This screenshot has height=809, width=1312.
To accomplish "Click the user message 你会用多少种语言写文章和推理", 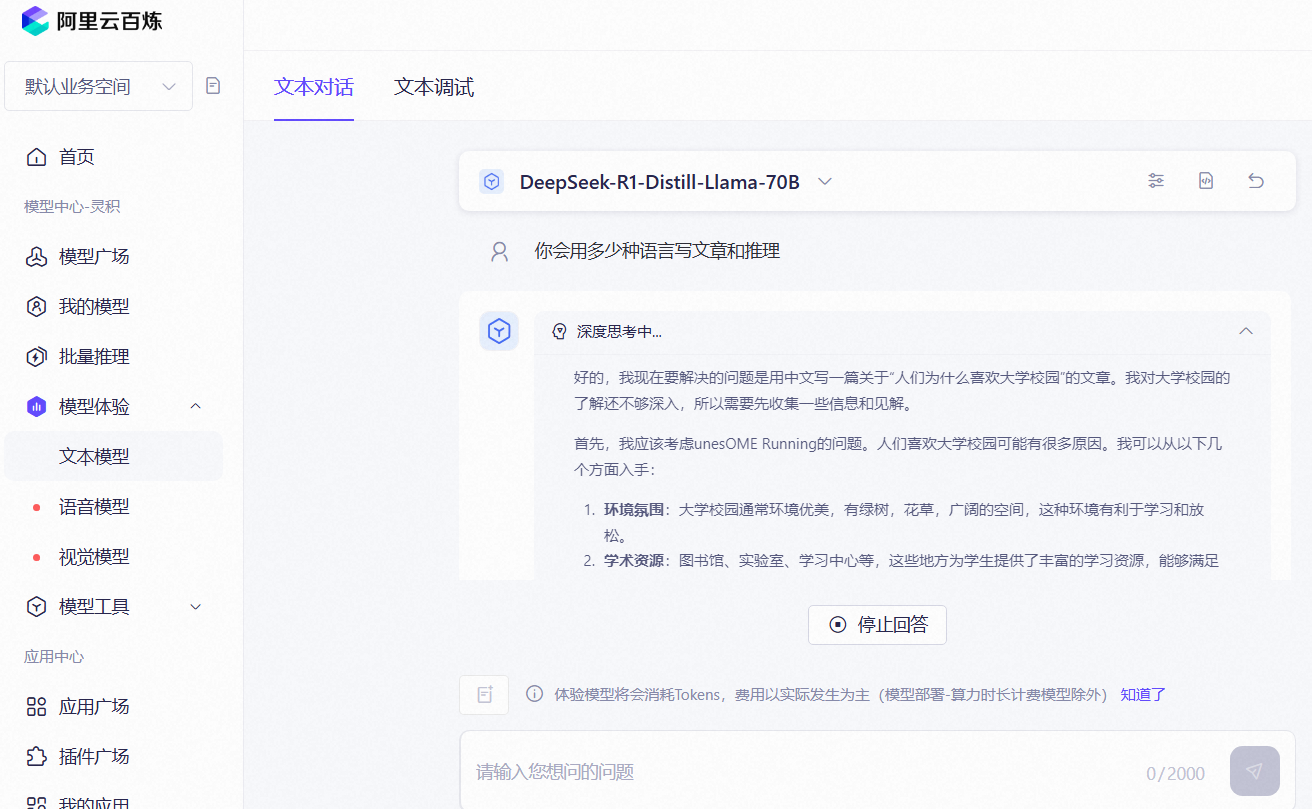I will point(657,251).
